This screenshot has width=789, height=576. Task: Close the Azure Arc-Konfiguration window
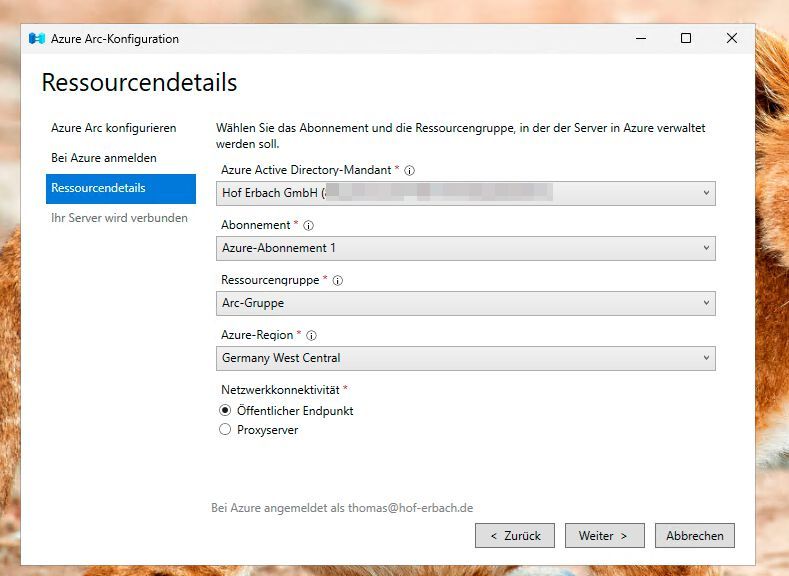[732, 38]
